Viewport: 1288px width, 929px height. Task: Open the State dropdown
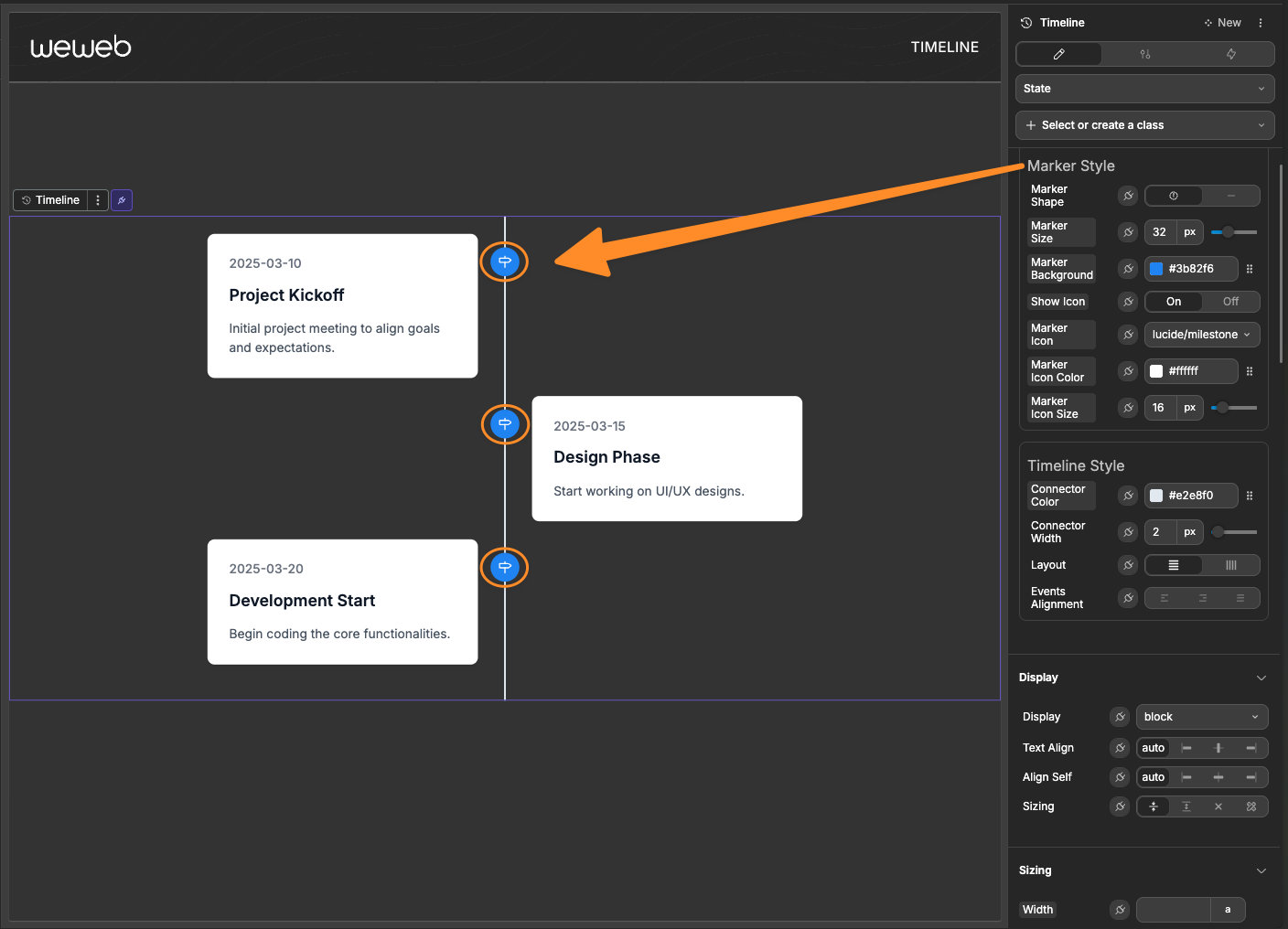point(1144,89)
